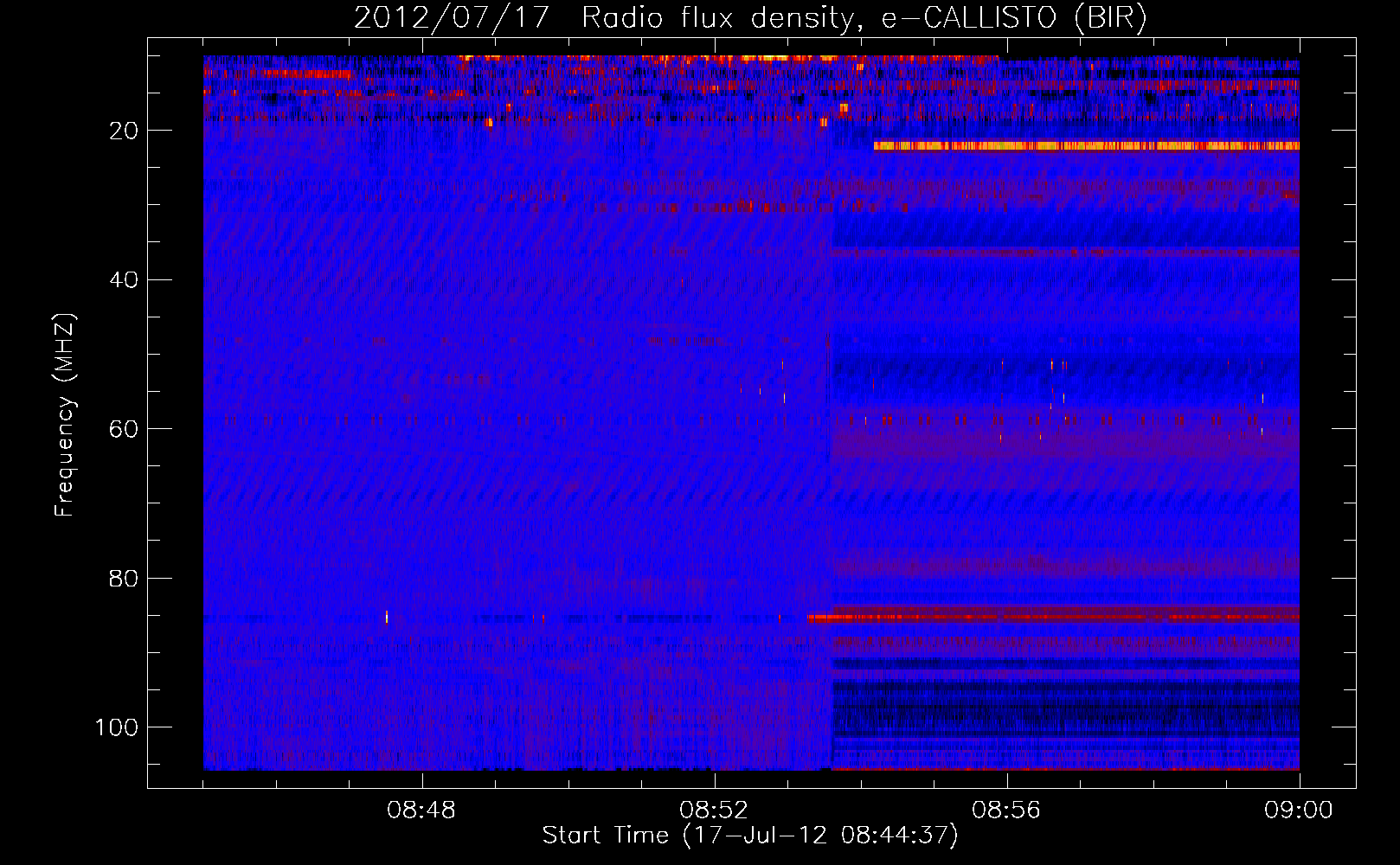The image size is (1400, 865).
Task: Click the 80 frequency tick label
Action: [x=124, y=578]
